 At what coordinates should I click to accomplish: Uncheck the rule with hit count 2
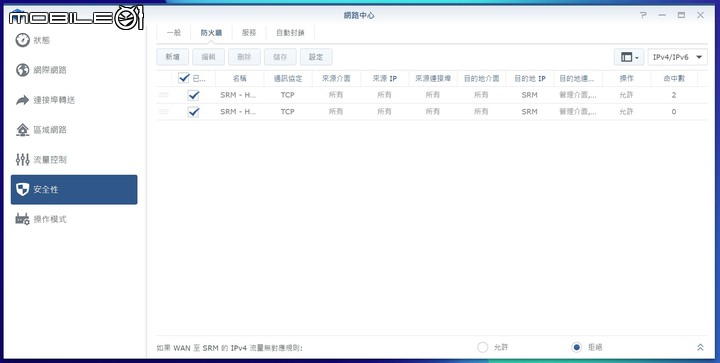[193, 95]
